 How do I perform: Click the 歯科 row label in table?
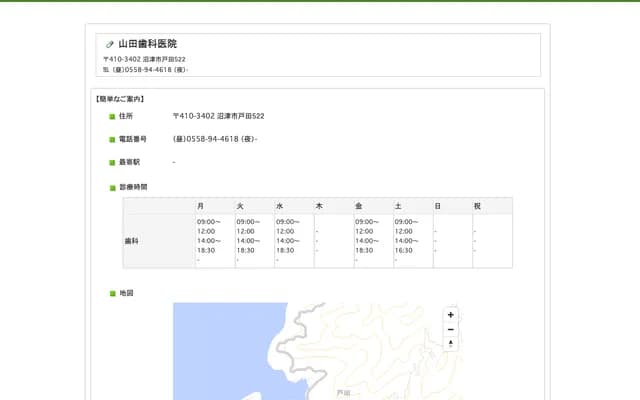tap(131, 241)
